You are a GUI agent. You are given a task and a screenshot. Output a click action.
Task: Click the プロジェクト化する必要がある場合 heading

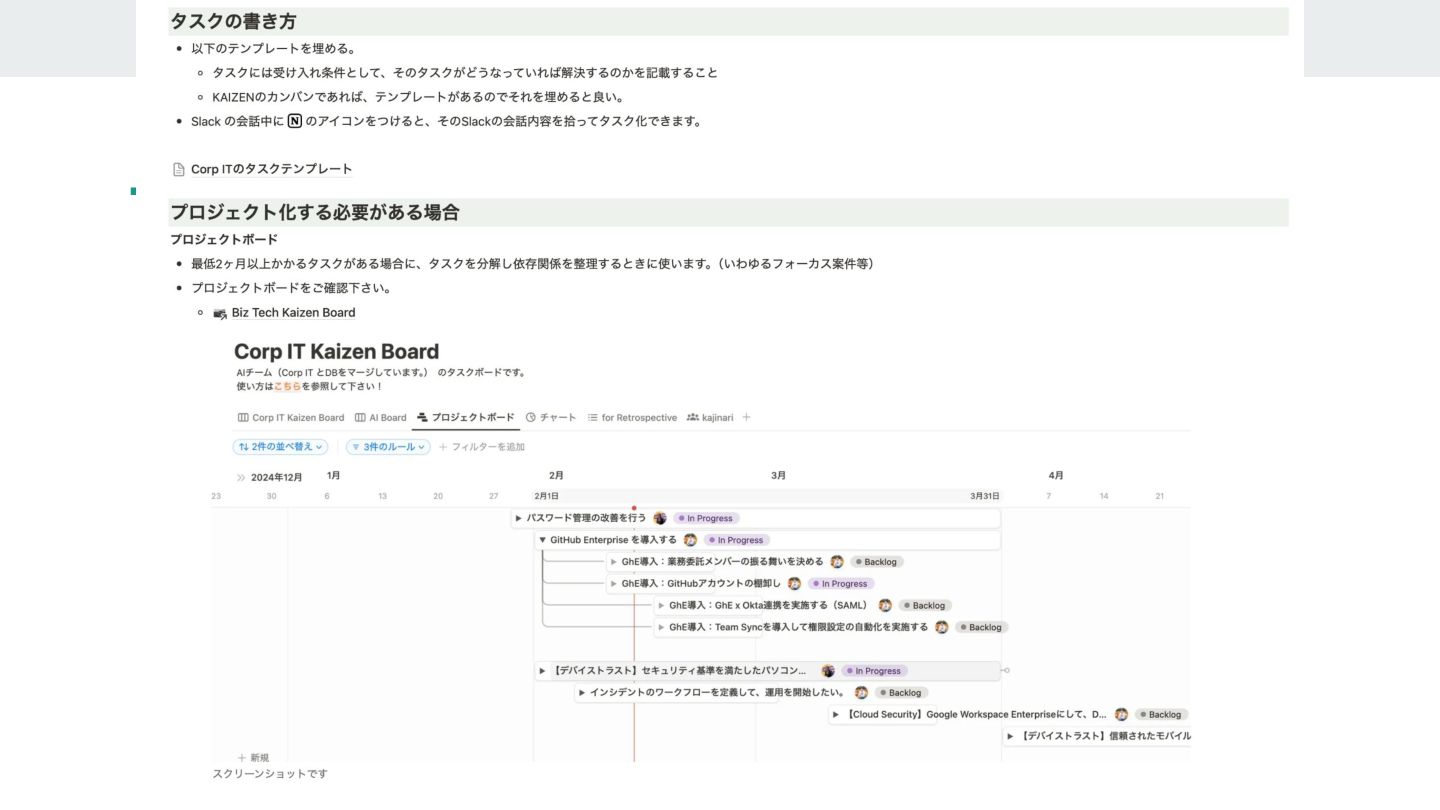tap(315, 212)
